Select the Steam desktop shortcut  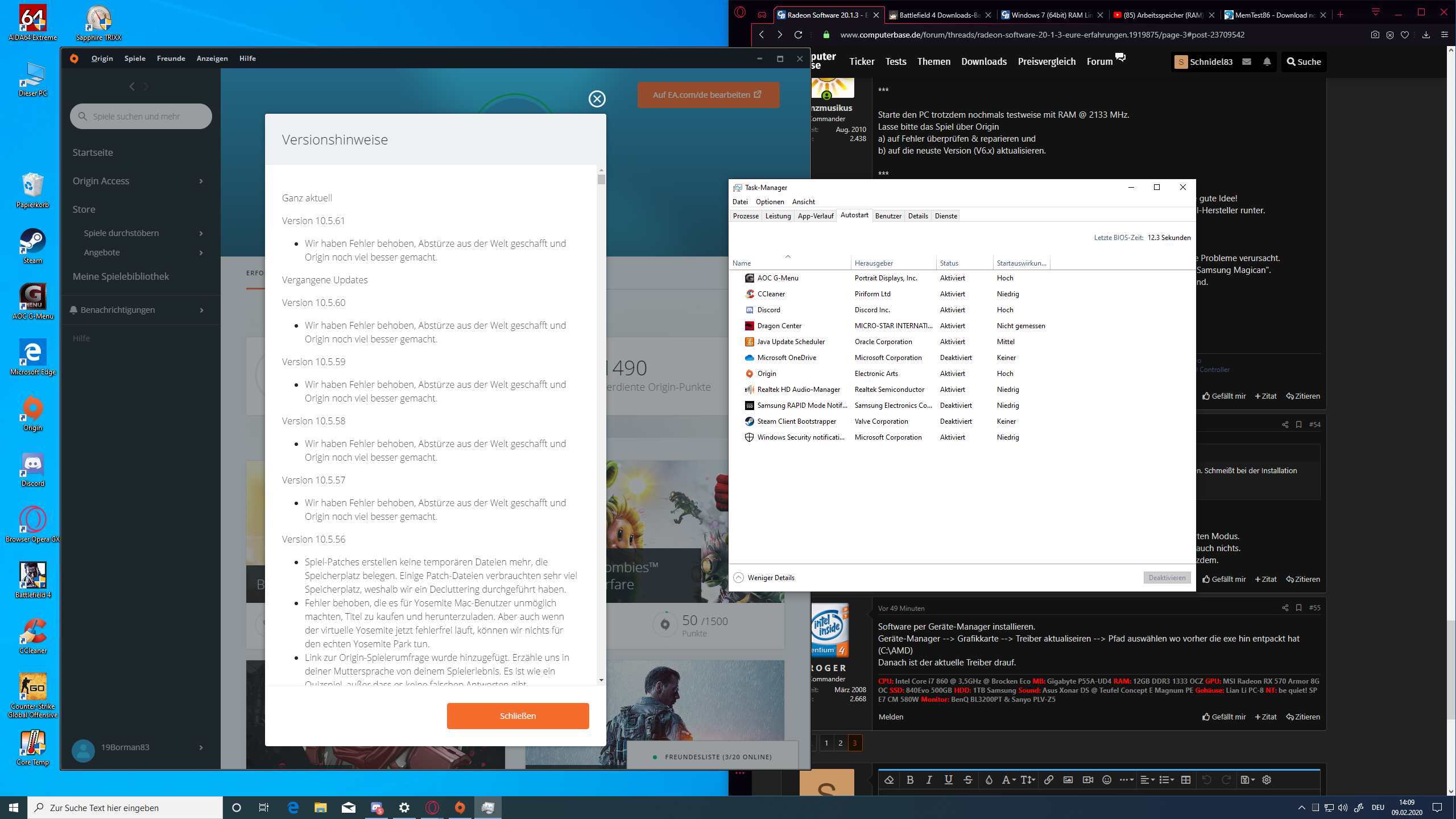click(32, 246)
